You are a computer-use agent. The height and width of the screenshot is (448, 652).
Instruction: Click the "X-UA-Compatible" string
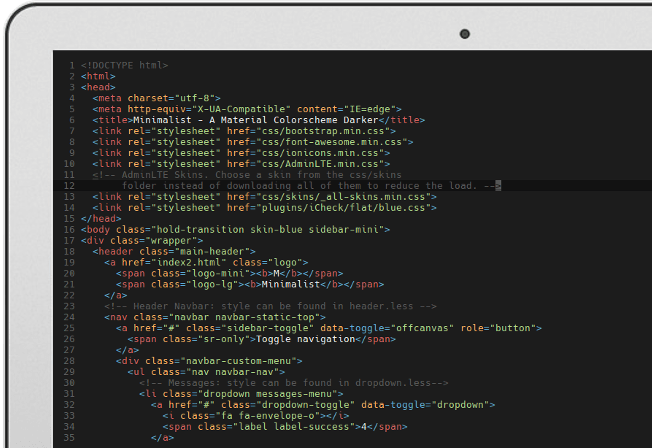(x=244, y=109)
